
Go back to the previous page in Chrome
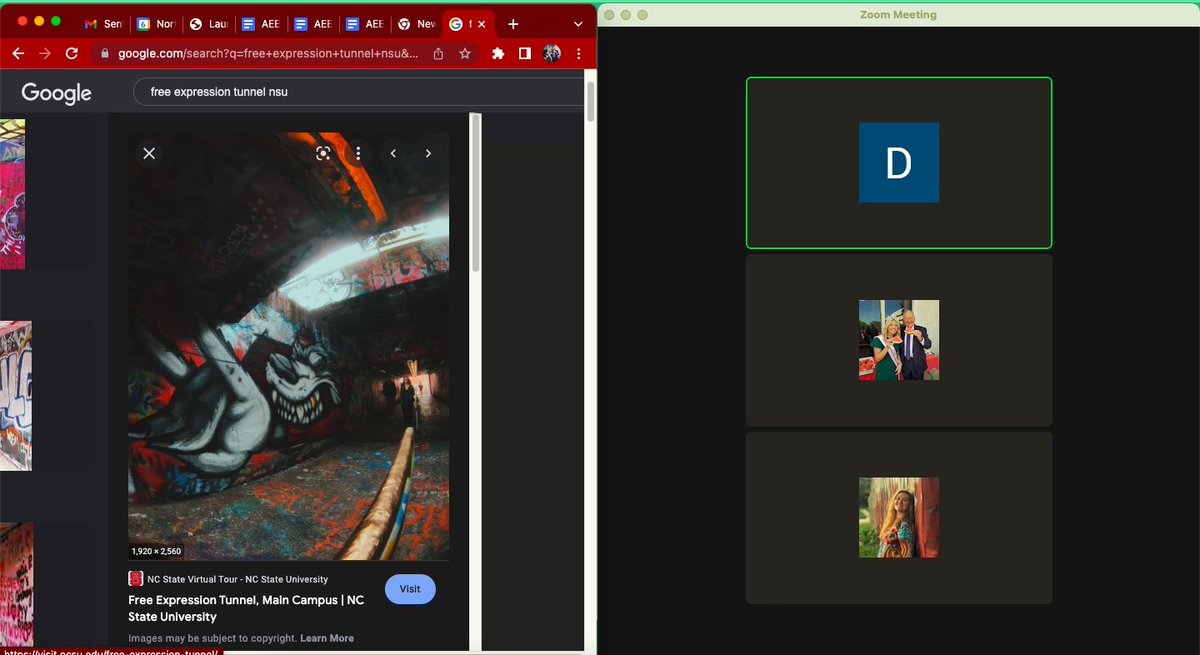18,54
